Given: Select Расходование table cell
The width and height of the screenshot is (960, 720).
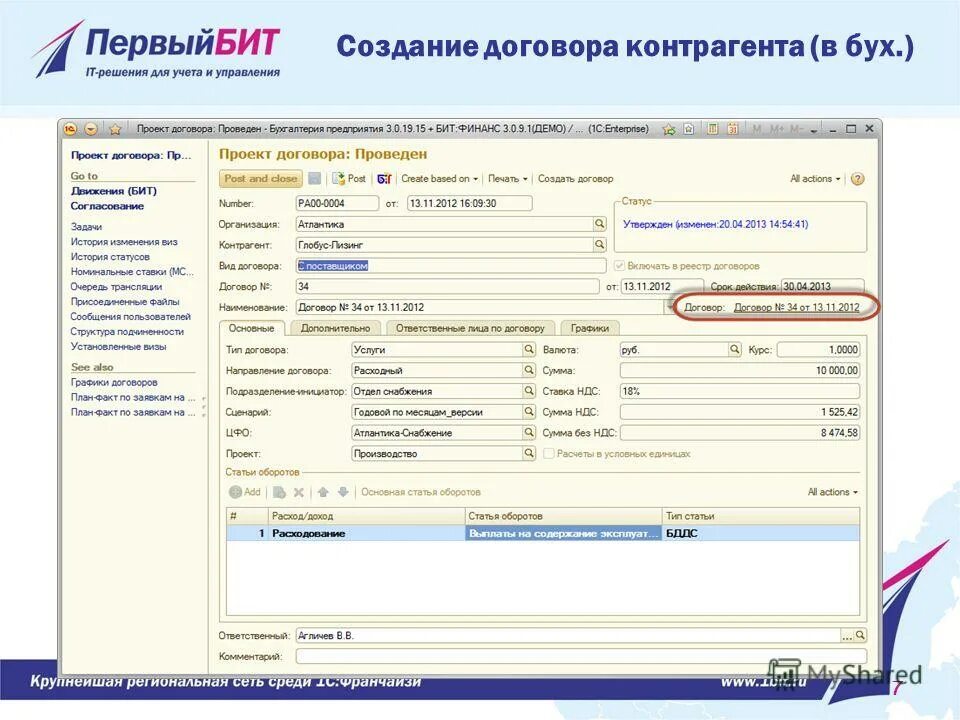Looking at the screenshot, I should click(x=366, y=533).
